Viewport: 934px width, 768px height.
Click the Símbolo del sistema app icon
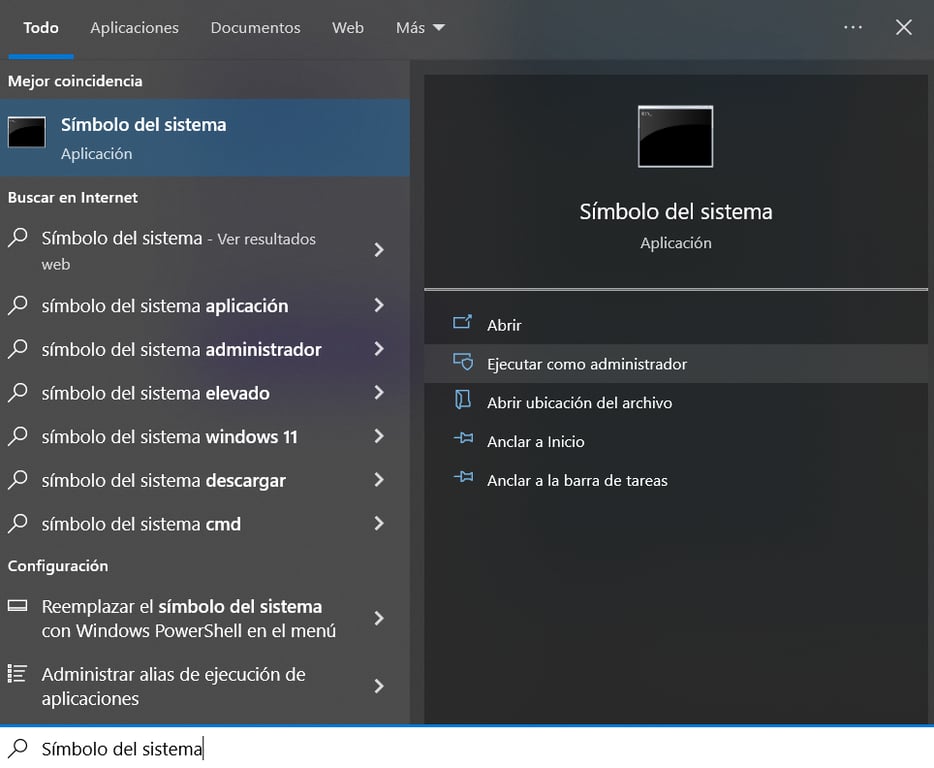click(x=25, y=131)
